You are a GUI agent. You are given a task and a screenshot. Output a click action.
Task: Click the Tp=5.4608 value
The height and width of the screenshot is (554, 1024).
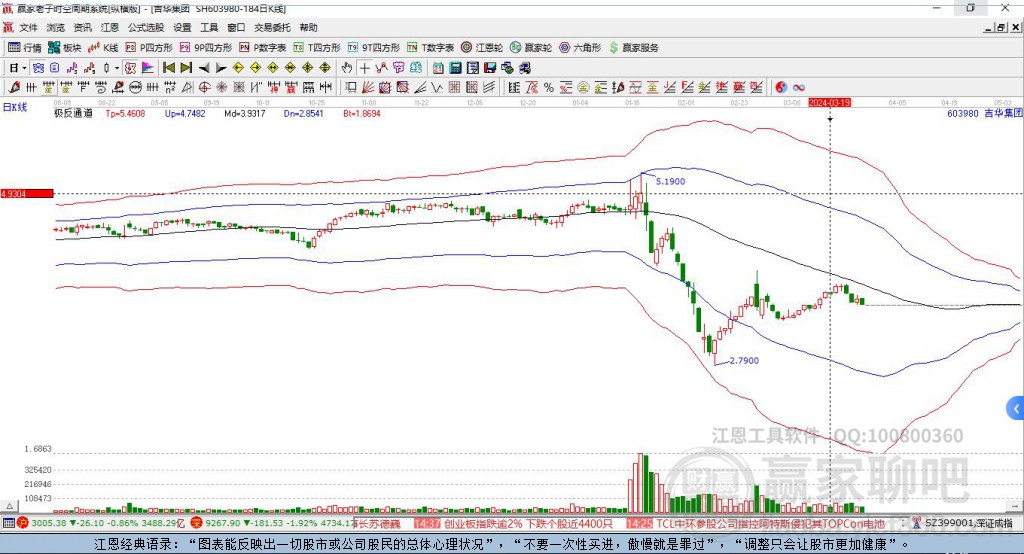125,114
